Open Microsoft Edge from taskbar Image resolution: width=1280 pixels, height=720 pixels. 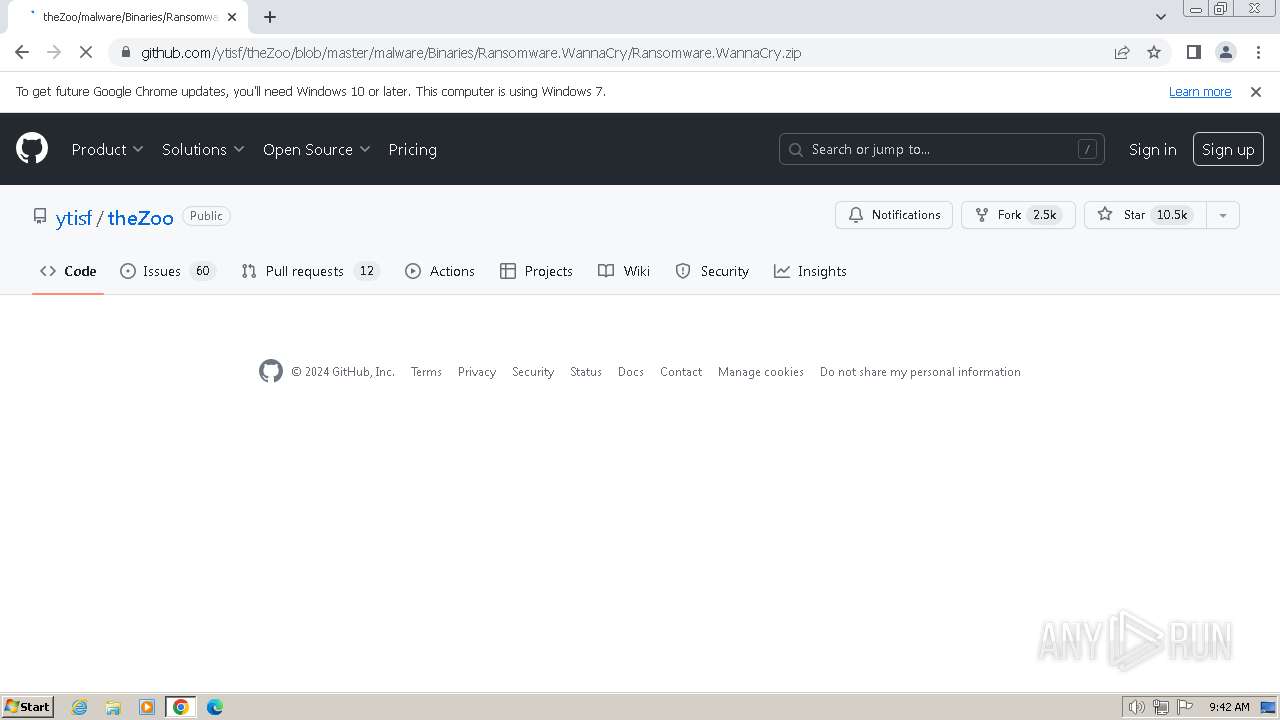point(215,707)
